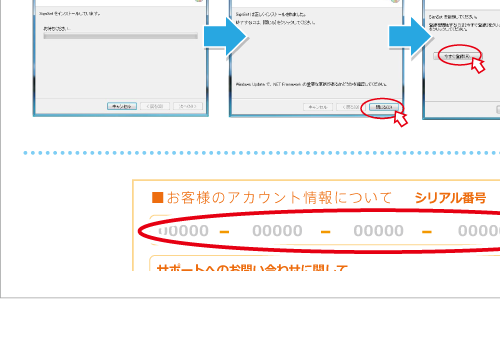Screen dimensions: 500x360
Task: Click the first serial number block 00000
Action: [x=183, y=231]
